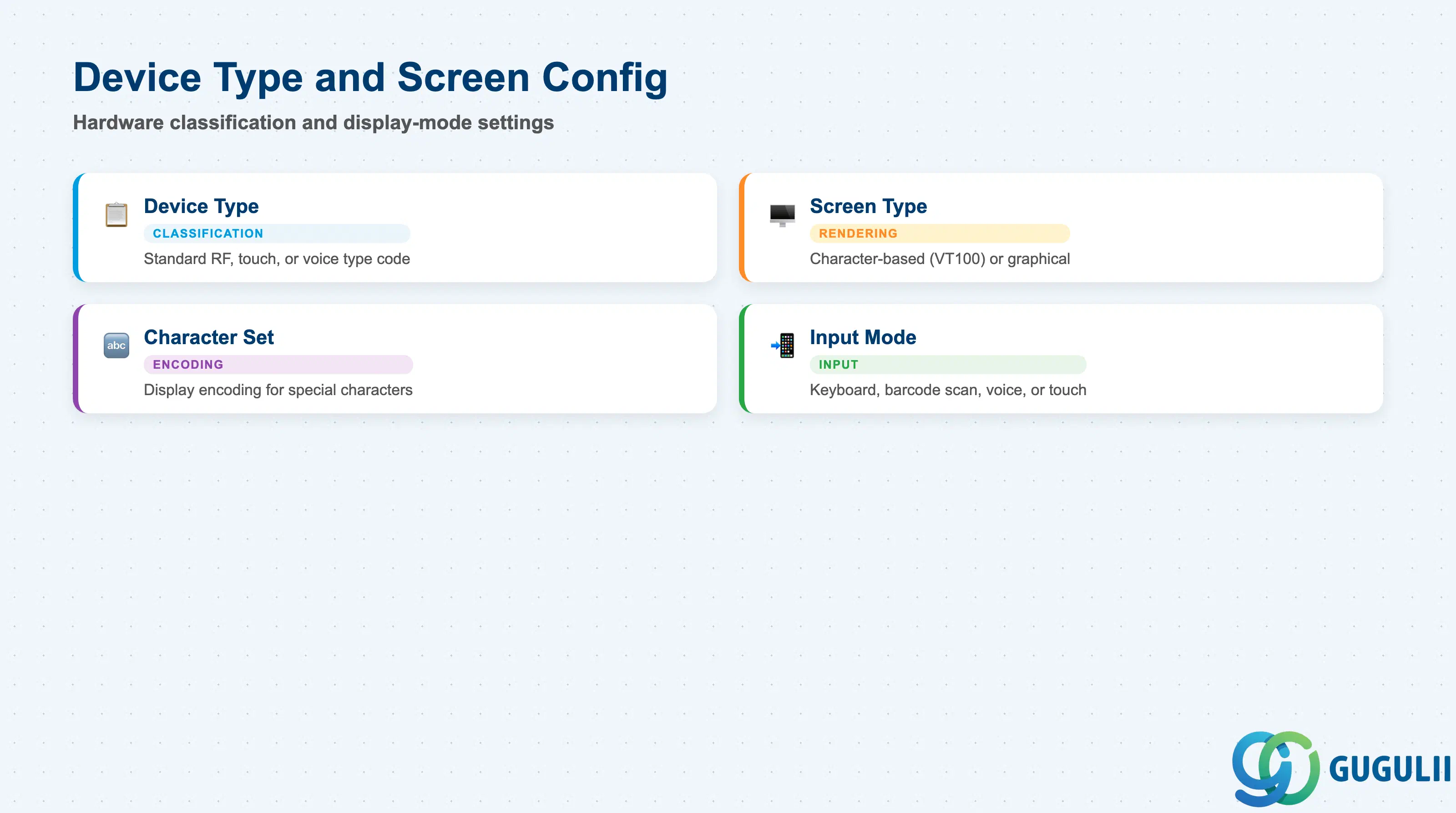
Task: Open the Character Set card heading
Action: click(x=208, y=337)
